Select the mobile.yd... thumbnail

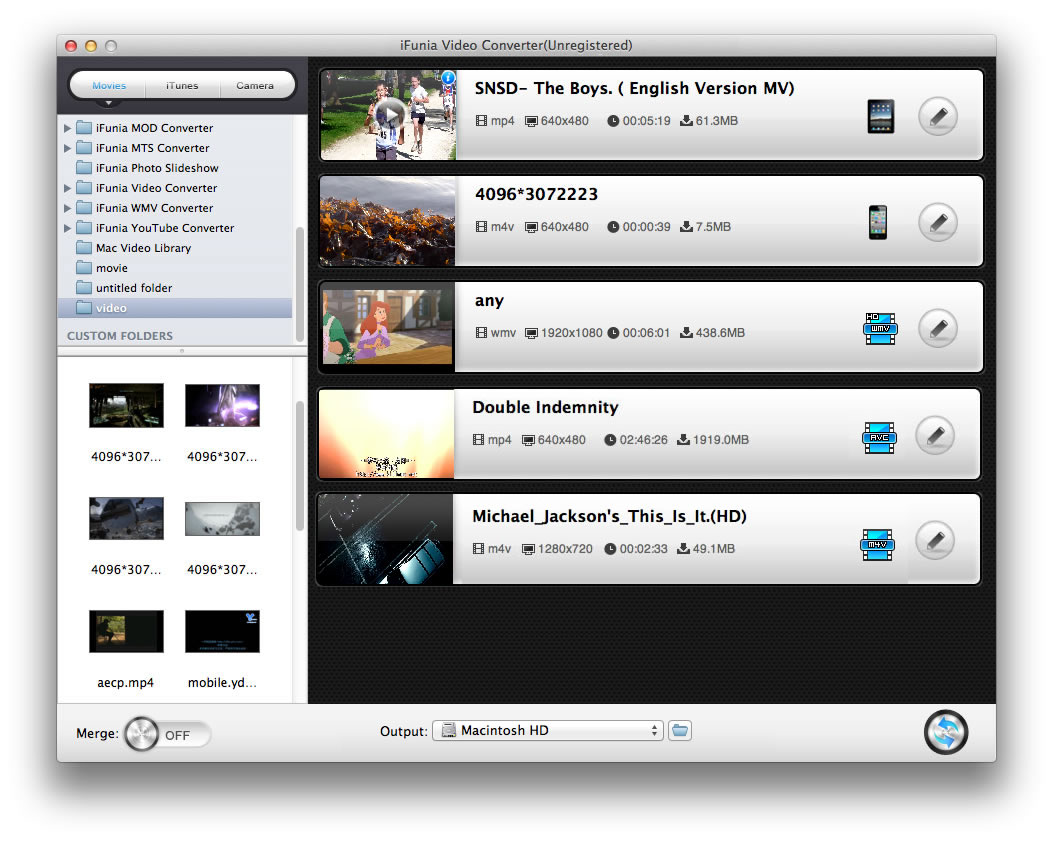click(x=222, y=631)
